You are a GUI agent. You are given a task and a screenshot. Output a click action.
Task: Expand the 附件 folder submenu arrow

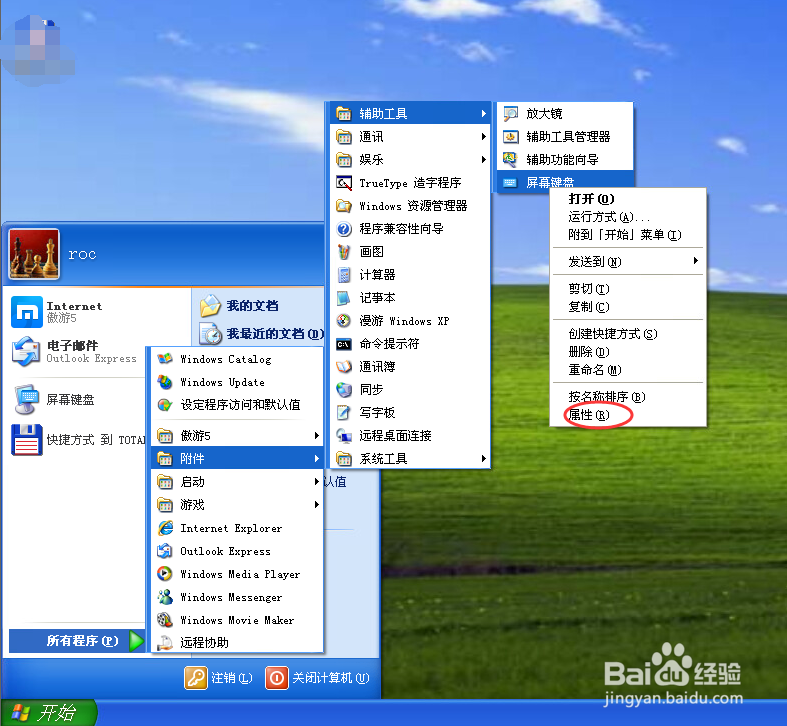316,458
